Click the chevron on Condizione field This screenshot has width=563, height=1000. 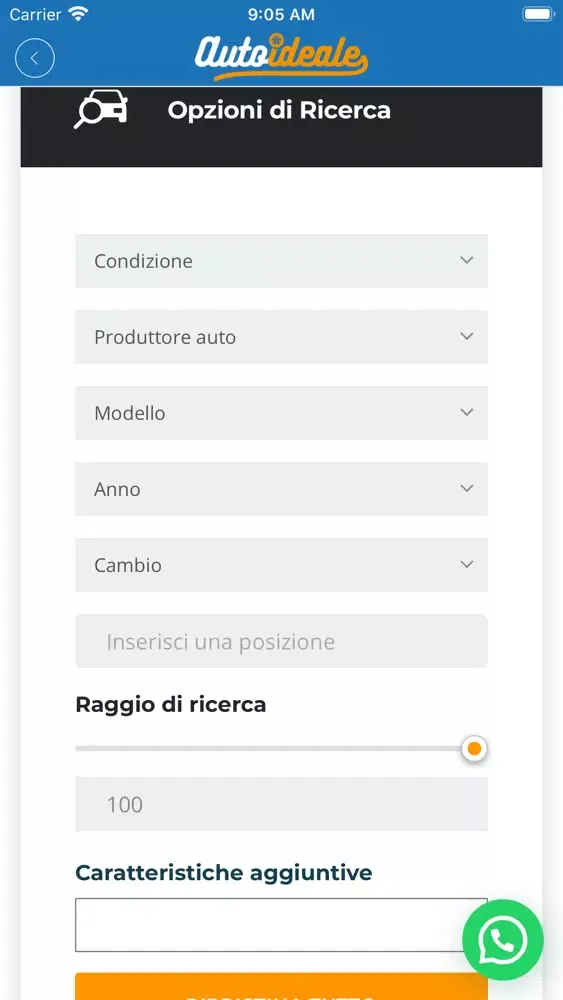467,260
